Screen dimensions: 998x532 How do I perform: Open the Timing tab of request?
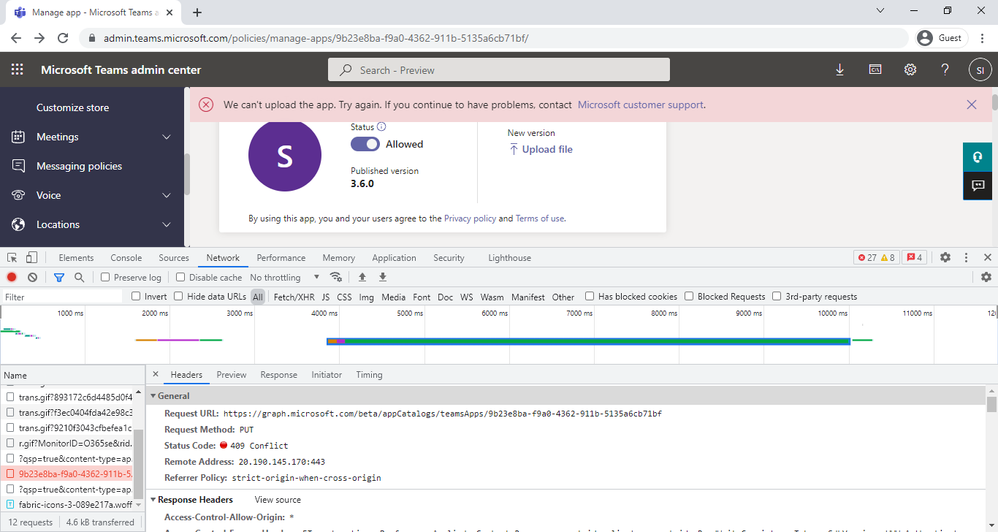(369, 375)
